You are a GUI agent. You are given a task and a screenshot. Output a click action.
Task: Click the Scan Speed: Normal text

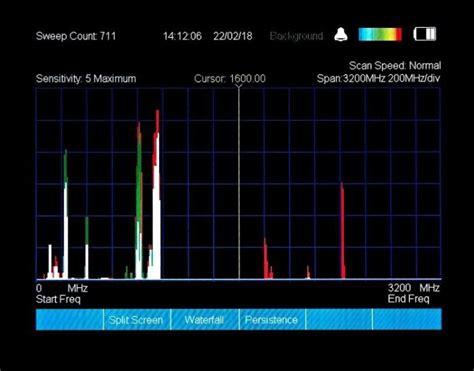pyautogui.click(x=395, y=65)
